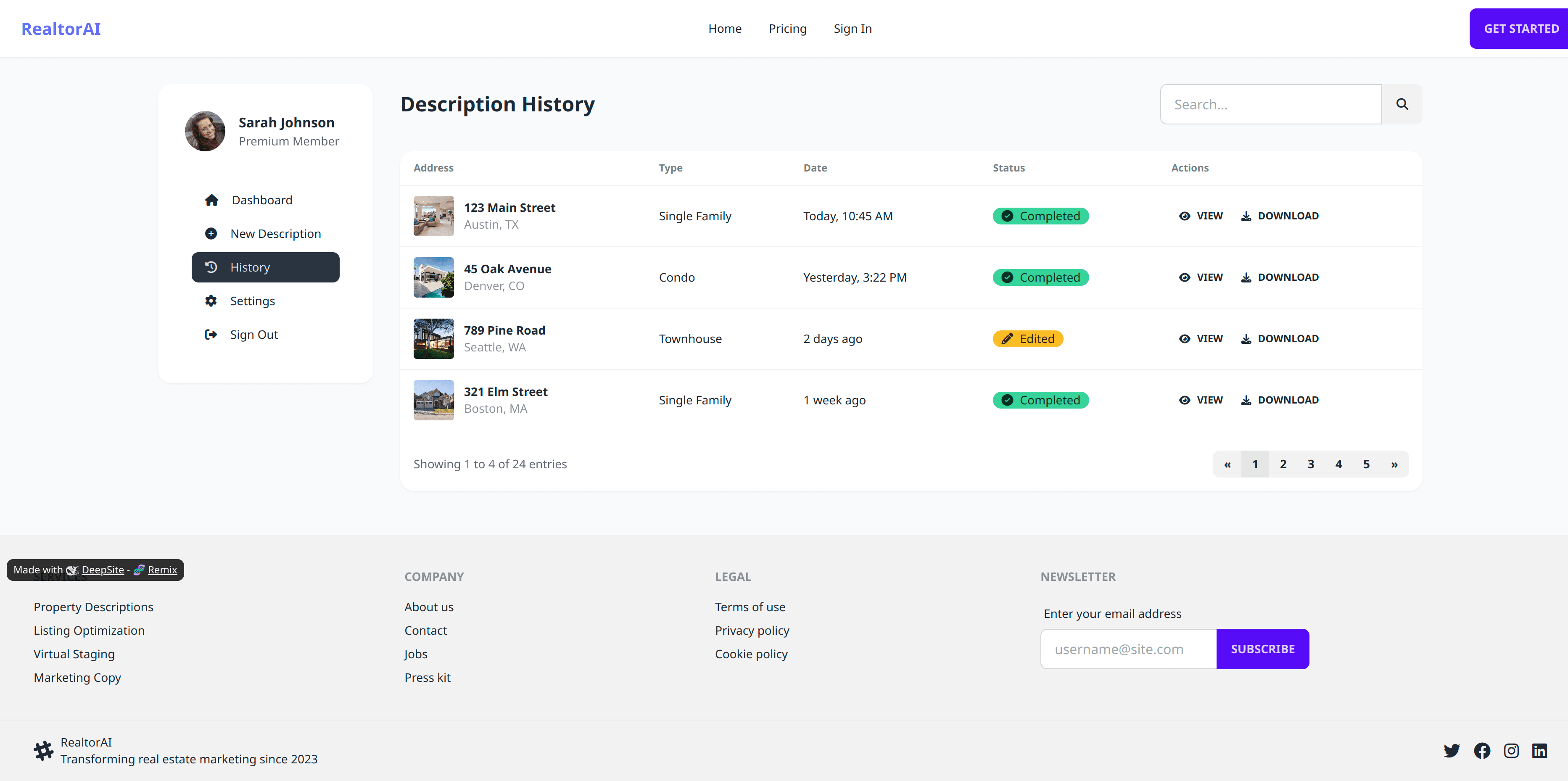The width and height of the screenshot is (1568, 781).
Task: Open the Twitter icon in the footer
Action: pos(1452,751)
